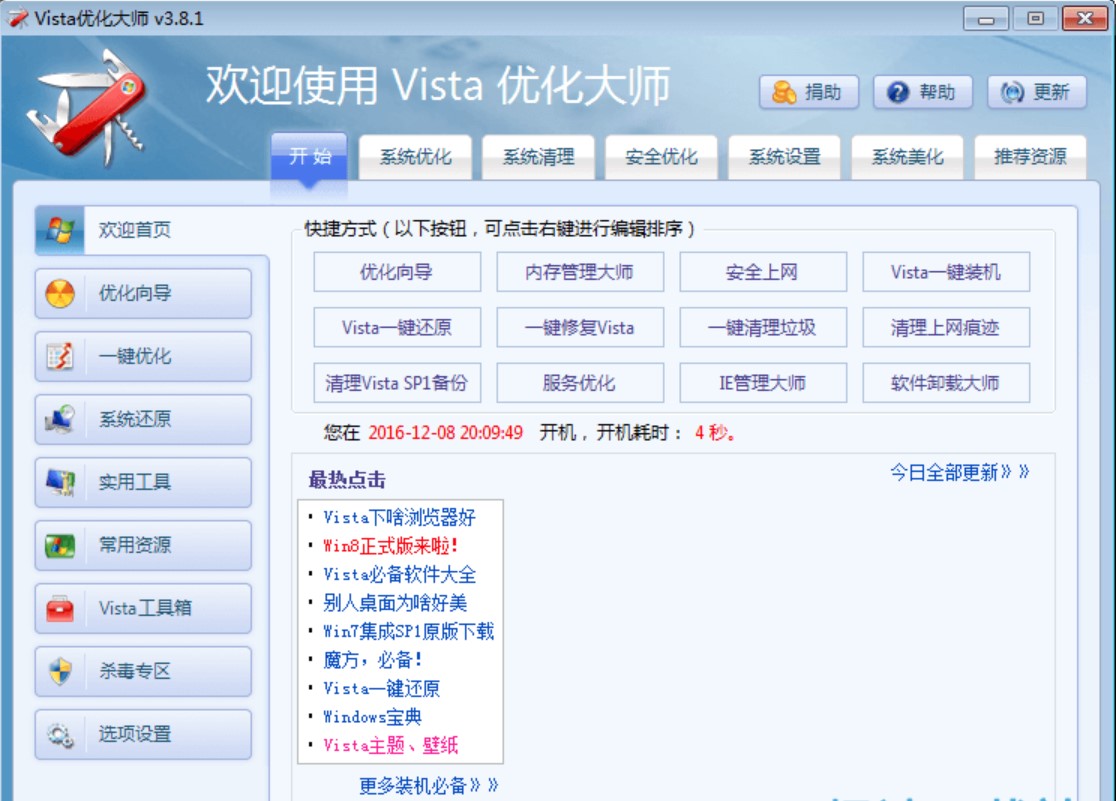Click the gears icon of 选项设置
Image resolution: width=1116 pixels, height=801 pixels.
(x=60, y=734)
